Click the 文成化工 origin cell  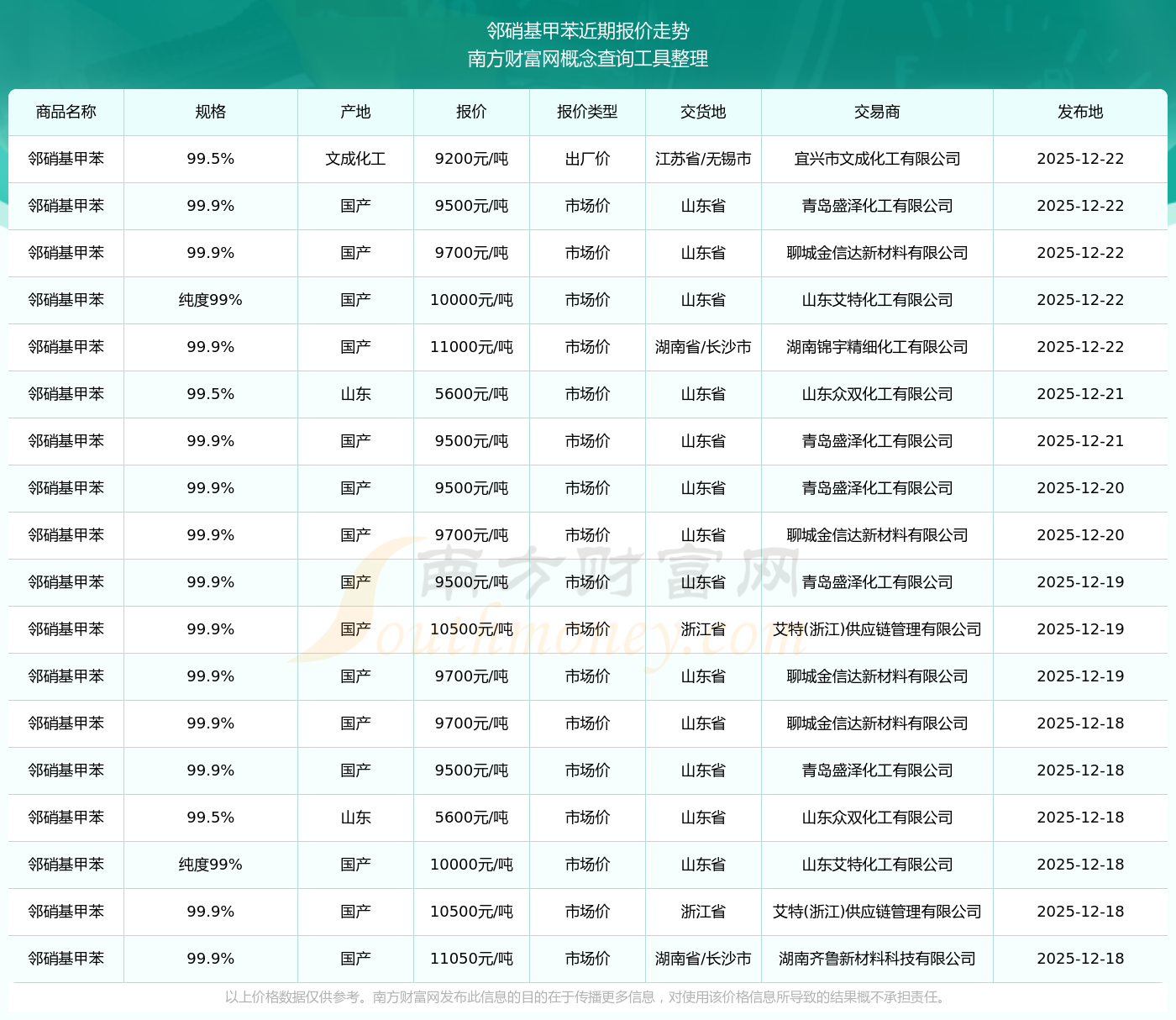pyautogui.click(x=355, y=159)
